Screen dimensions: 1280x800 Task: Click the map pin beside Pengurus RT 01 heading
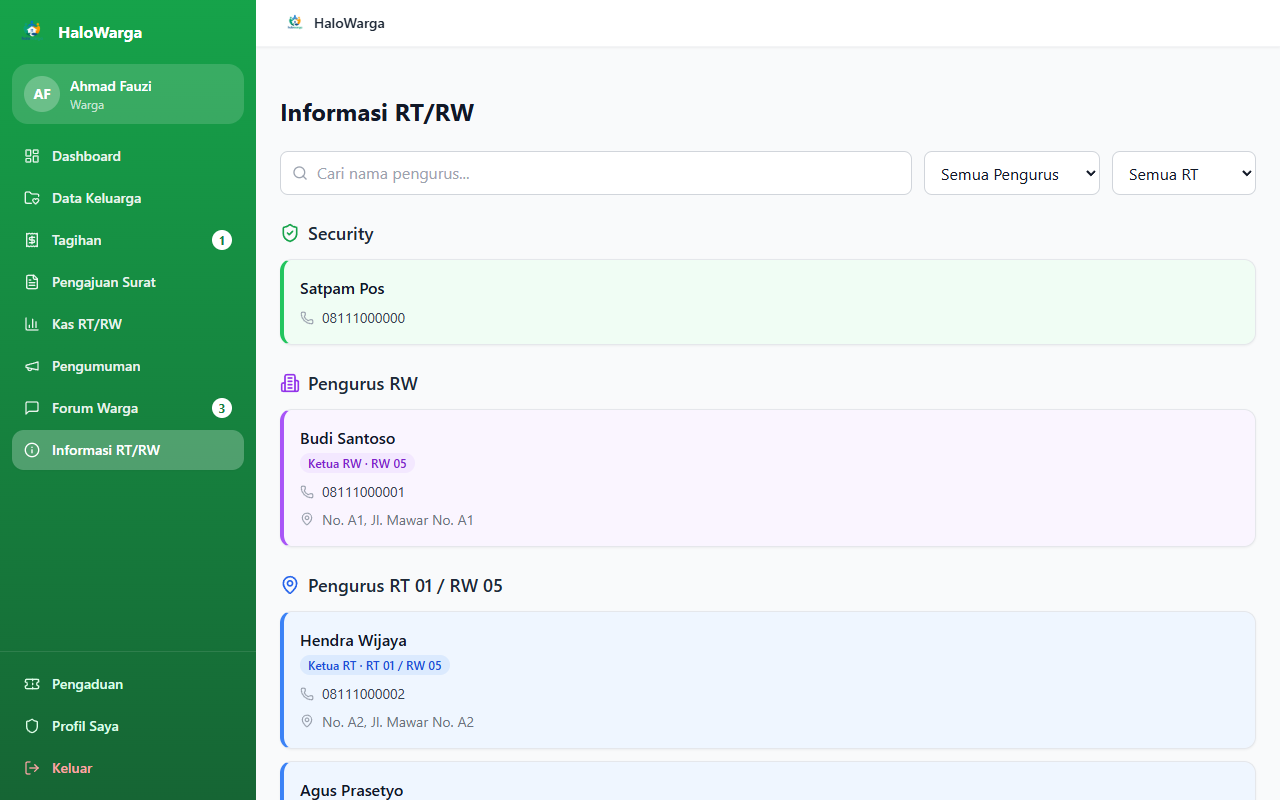coord(290,585)
